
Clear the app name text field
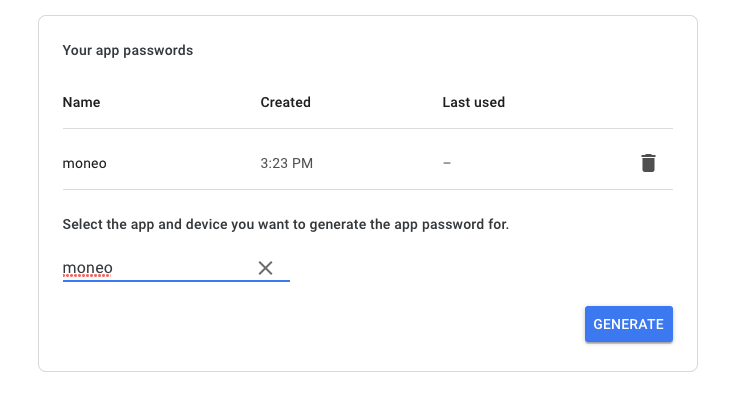tap(266, 268)
